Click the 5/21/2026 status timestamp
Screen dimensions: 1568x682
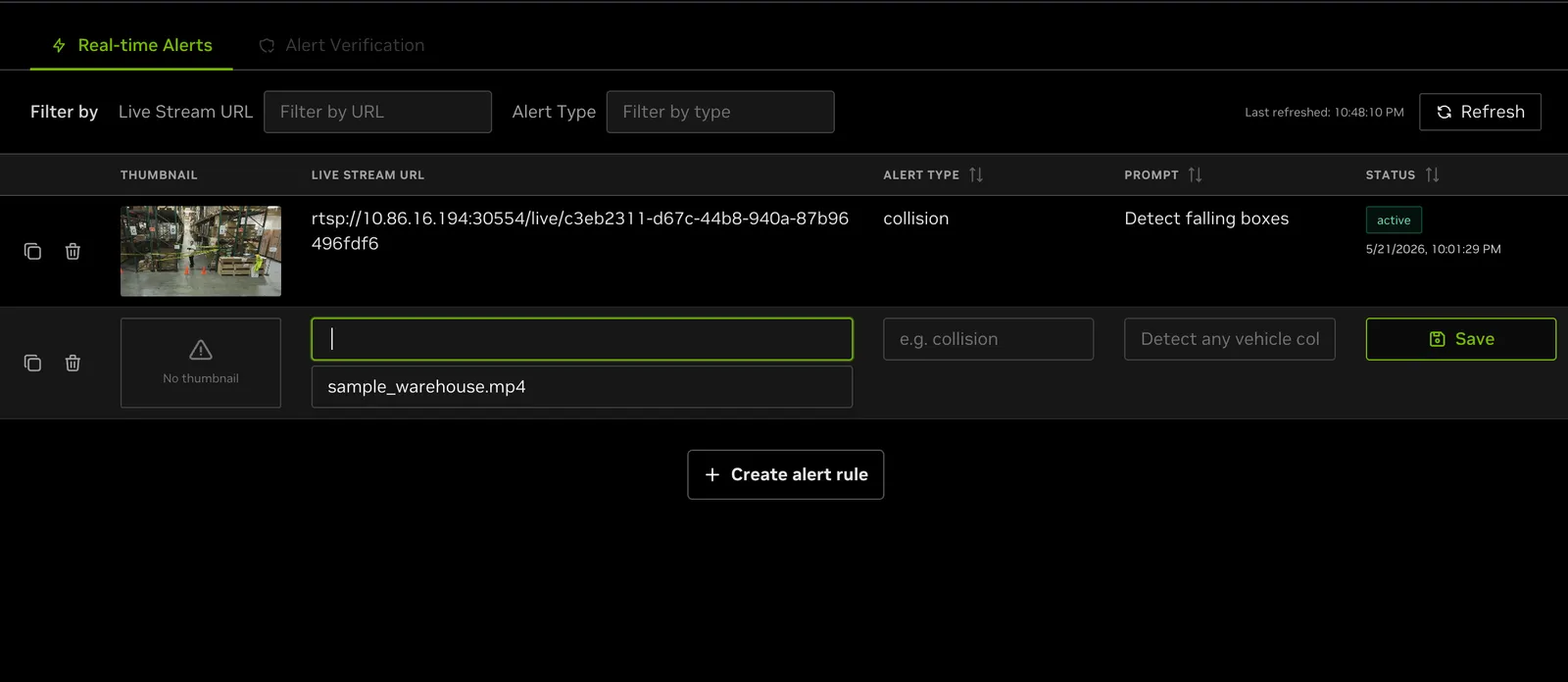(1433, 250)
